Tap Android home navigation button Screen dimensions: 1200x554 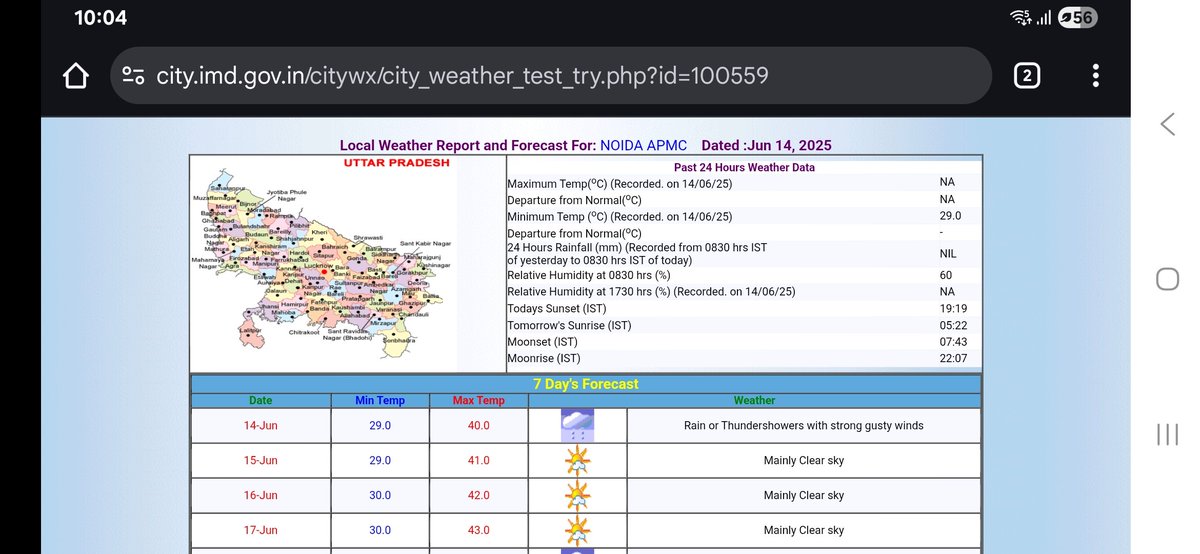click(x=1167, y=279)
